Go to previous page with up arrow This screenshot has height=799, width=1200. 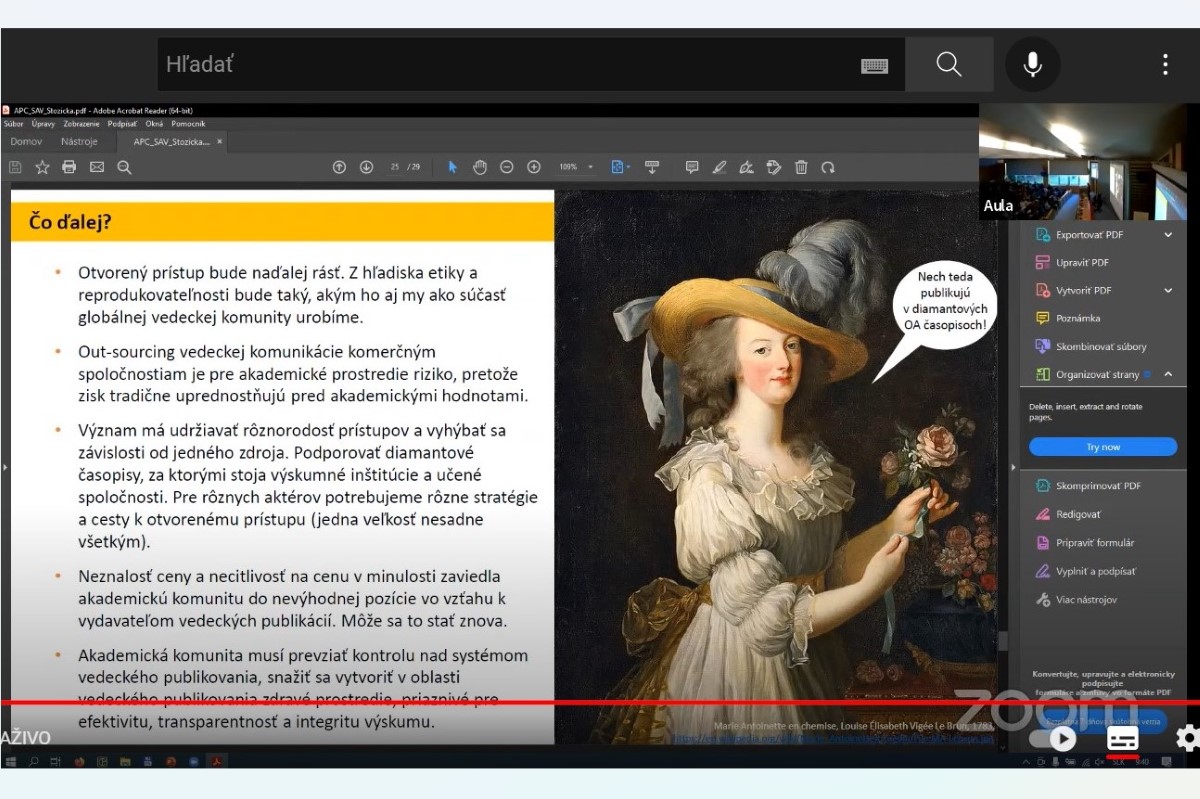[339, 167]
